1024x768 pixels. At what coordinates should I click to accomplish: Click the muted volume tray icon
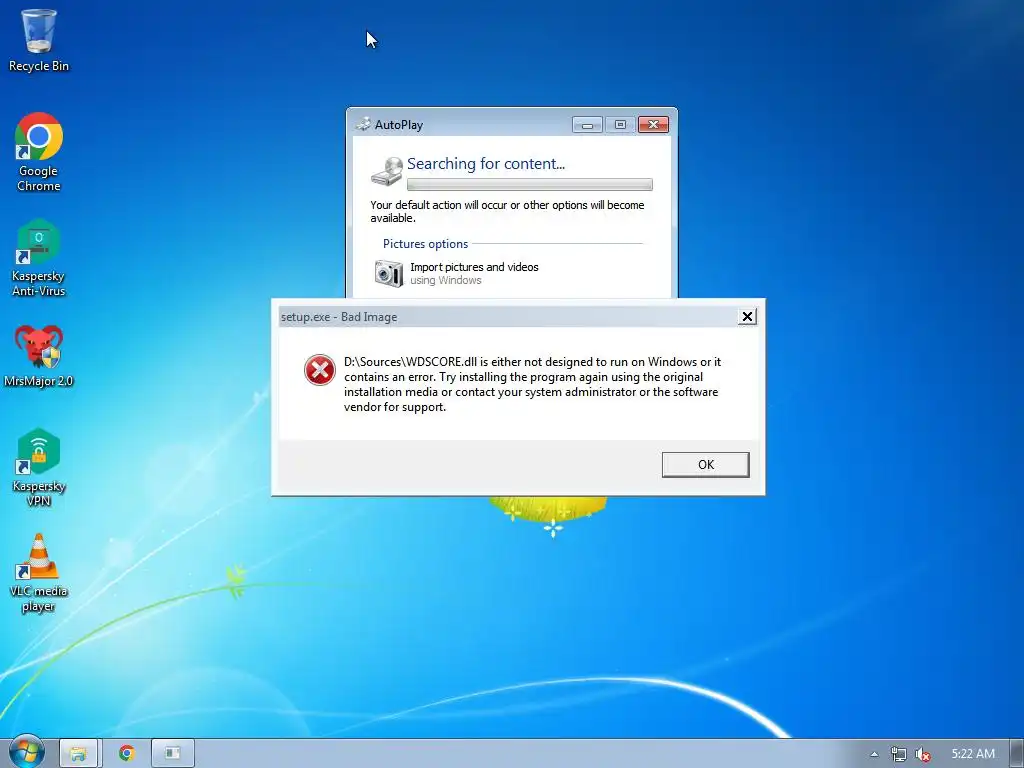(x=923, y=754)
